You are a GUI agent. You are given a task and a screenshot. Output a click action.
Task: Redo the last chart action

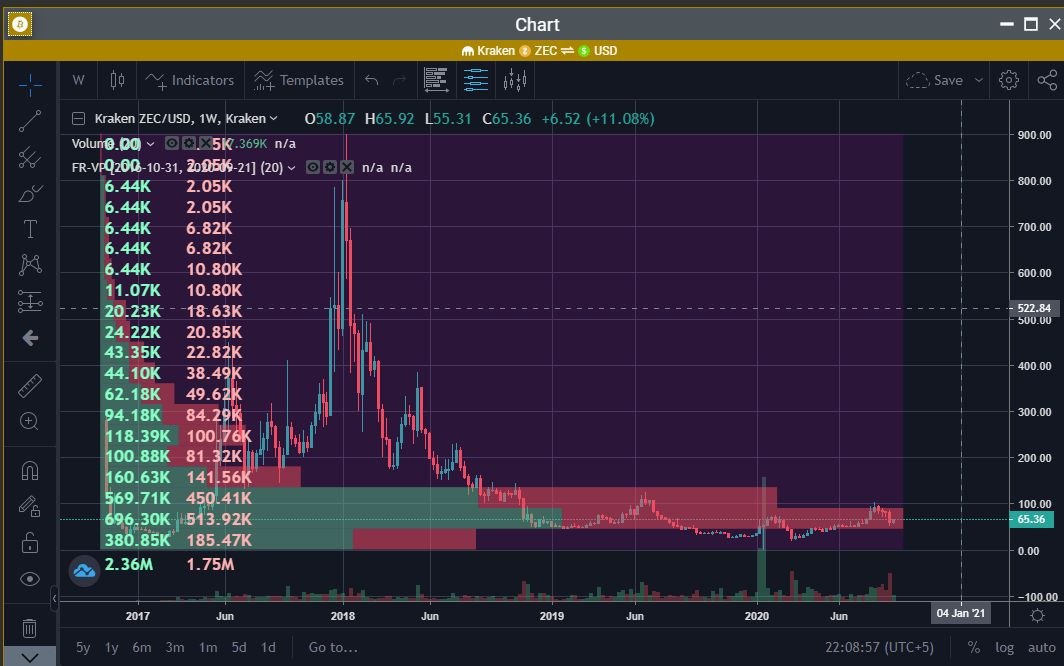coord(400,80)
